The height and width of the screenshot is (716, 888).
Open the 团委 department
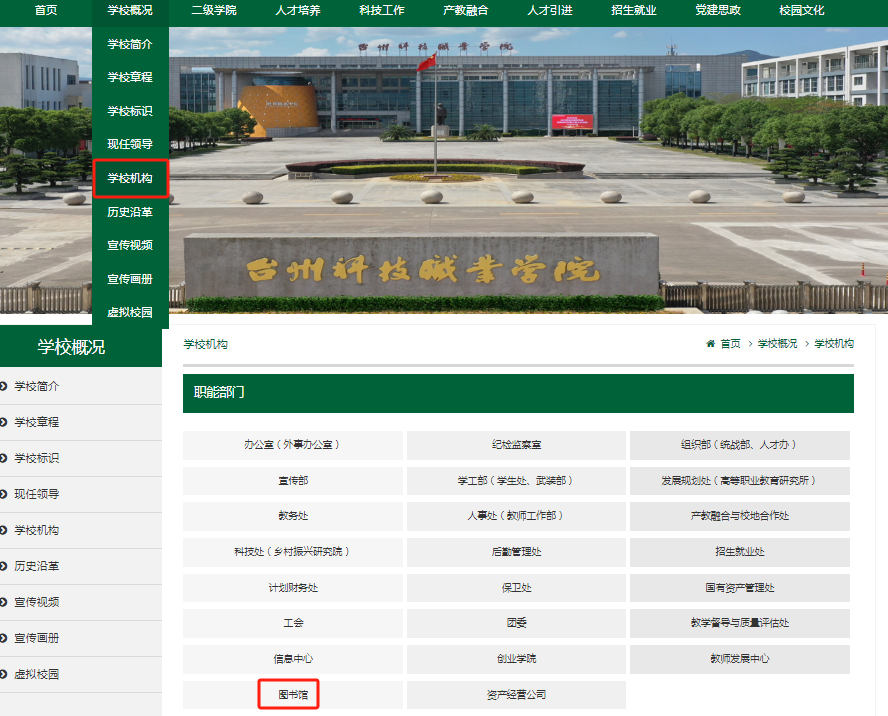(x=516, y=623)
